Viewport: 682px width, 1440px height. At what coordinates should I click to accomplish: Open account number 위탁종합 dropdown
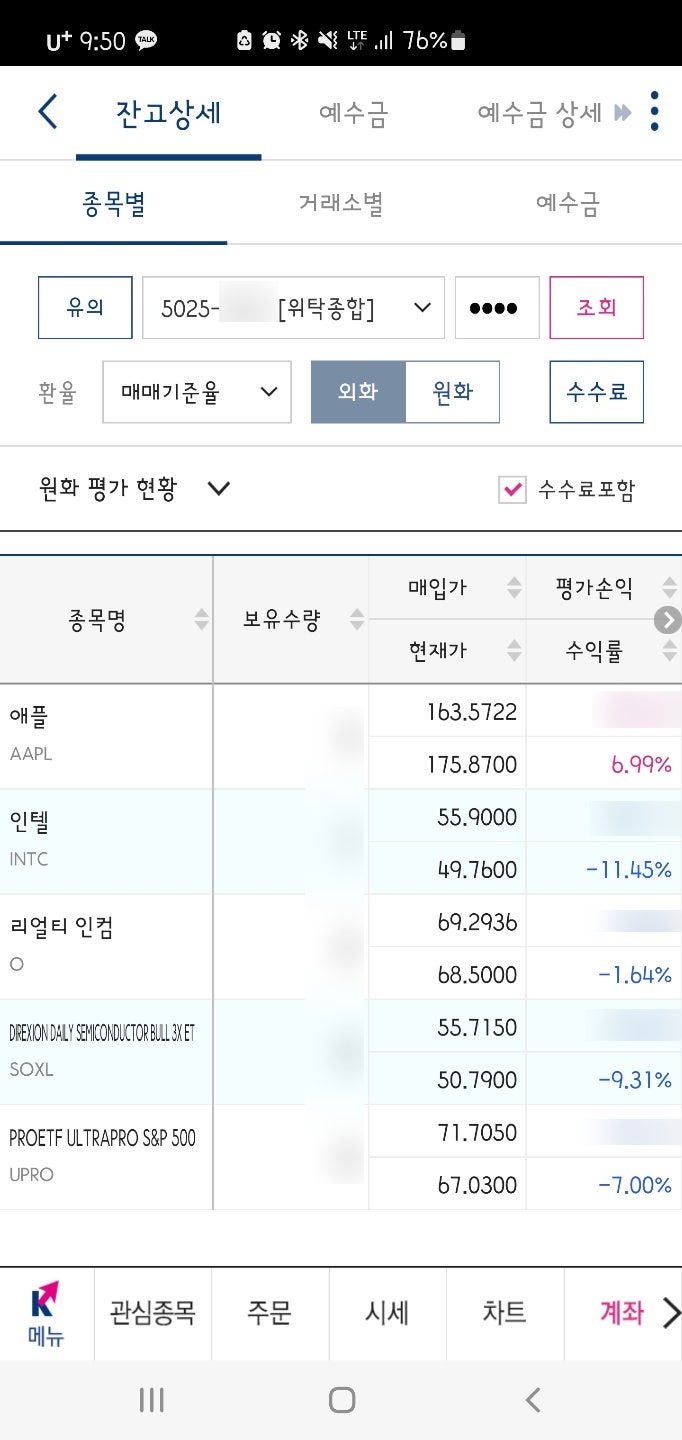293,308
